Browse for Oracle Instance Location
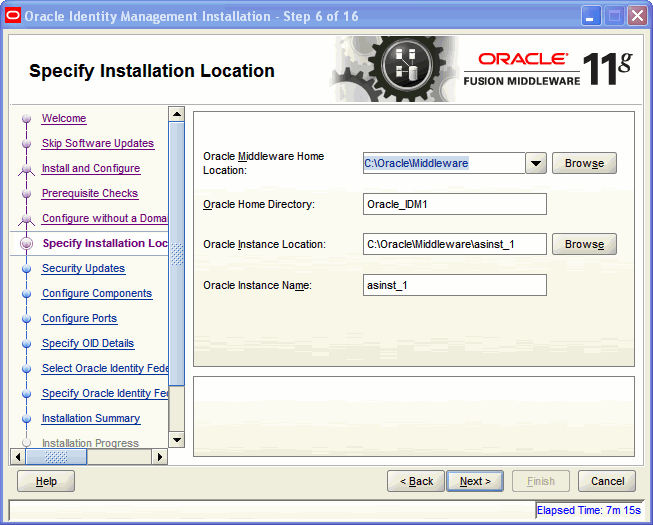This screenshot has height=525, width=653. pos(584,244)
